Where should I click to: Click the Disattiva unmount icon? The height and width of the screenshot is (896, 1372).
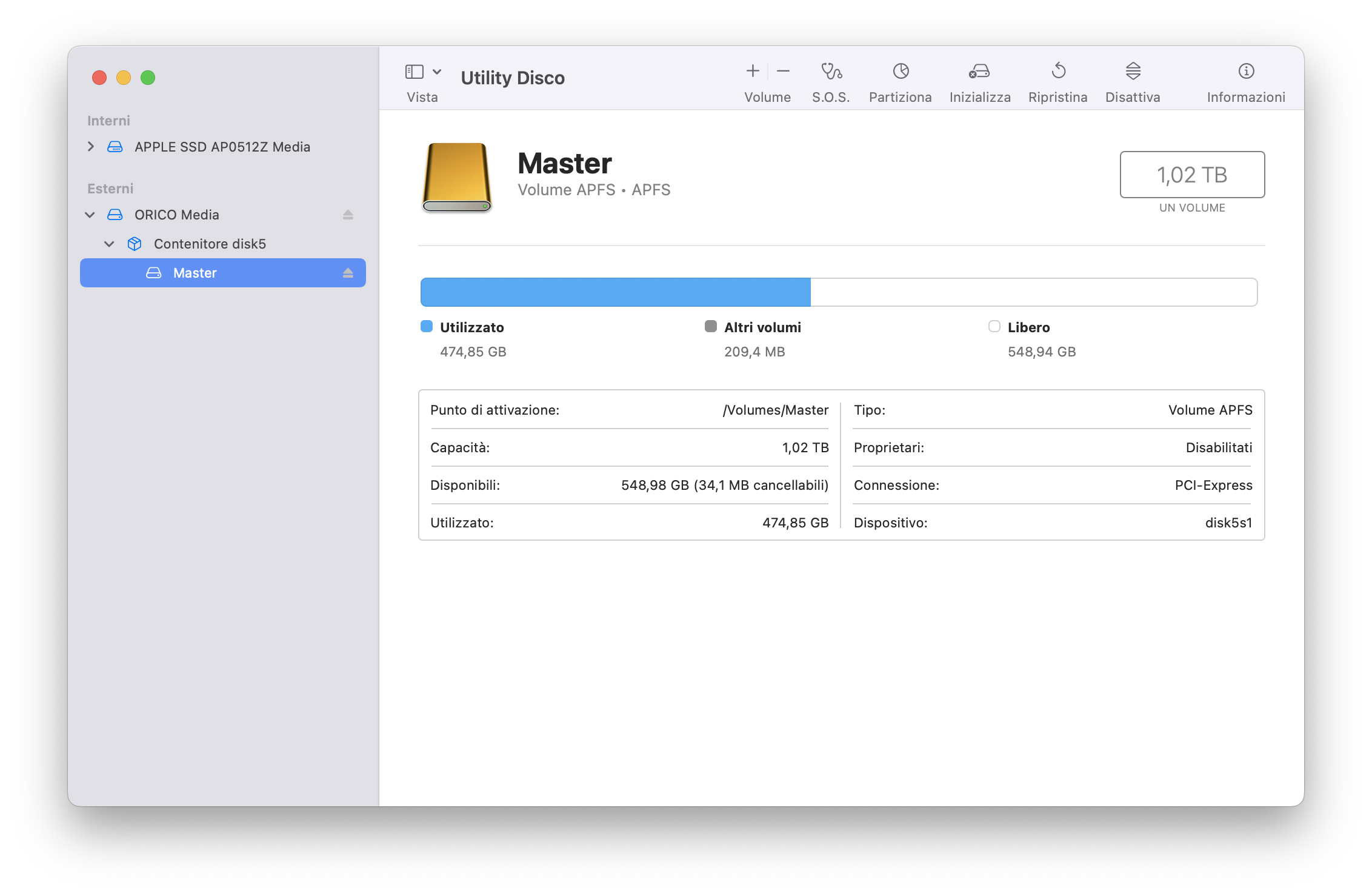click(x=1133, y=72)
